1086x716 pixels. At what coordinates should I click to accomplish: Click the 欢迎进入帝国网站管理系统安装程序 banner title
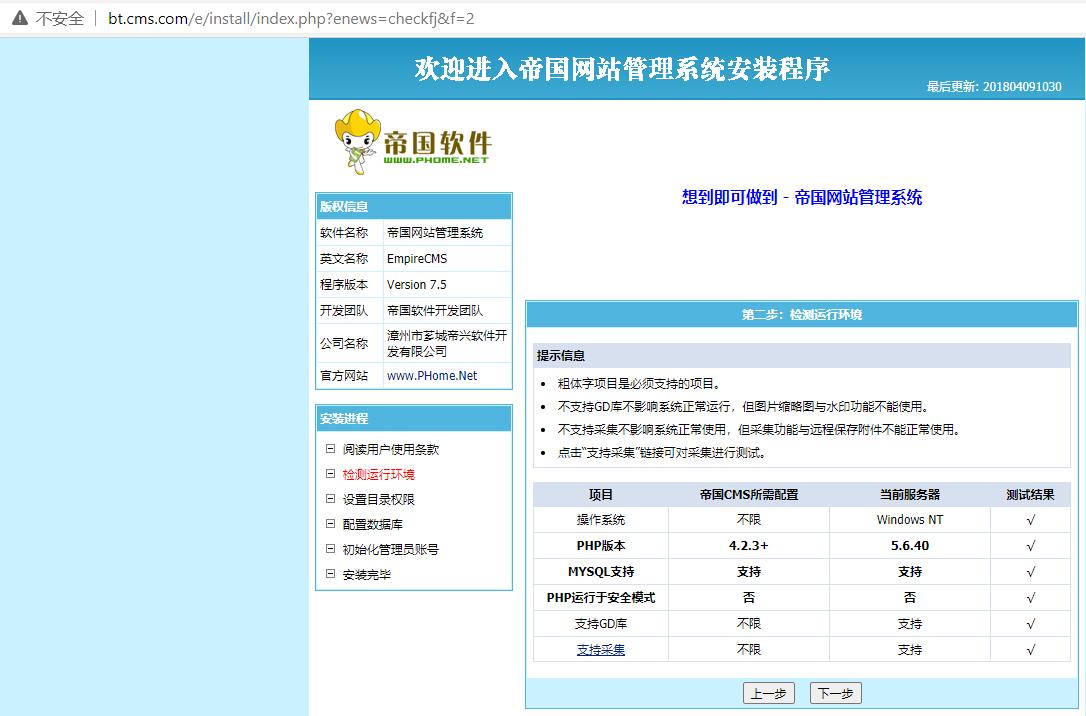(622, 69)
